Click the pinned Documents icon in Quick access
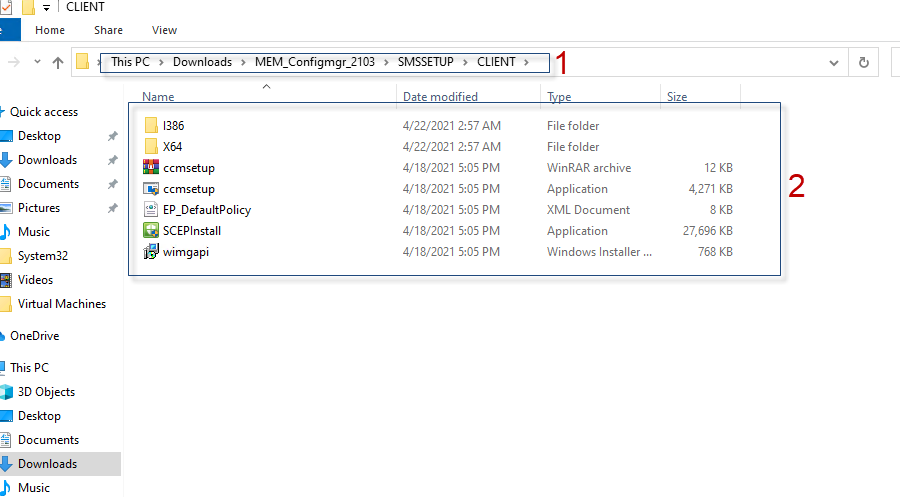This screenshot has width=900, height=497. coord(6,184)
